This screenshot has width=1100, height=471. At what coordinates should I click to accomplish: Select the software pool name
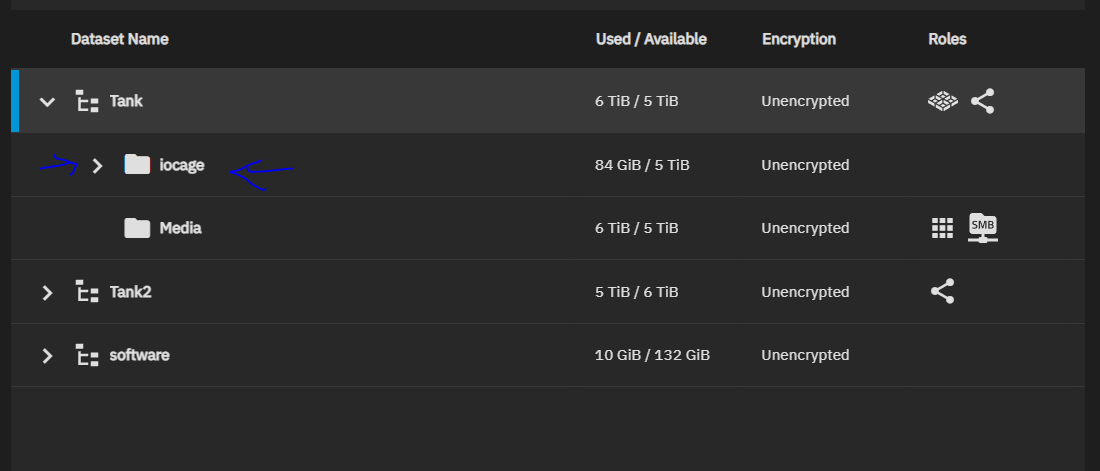pyautogui.click(x=139, y=355)
